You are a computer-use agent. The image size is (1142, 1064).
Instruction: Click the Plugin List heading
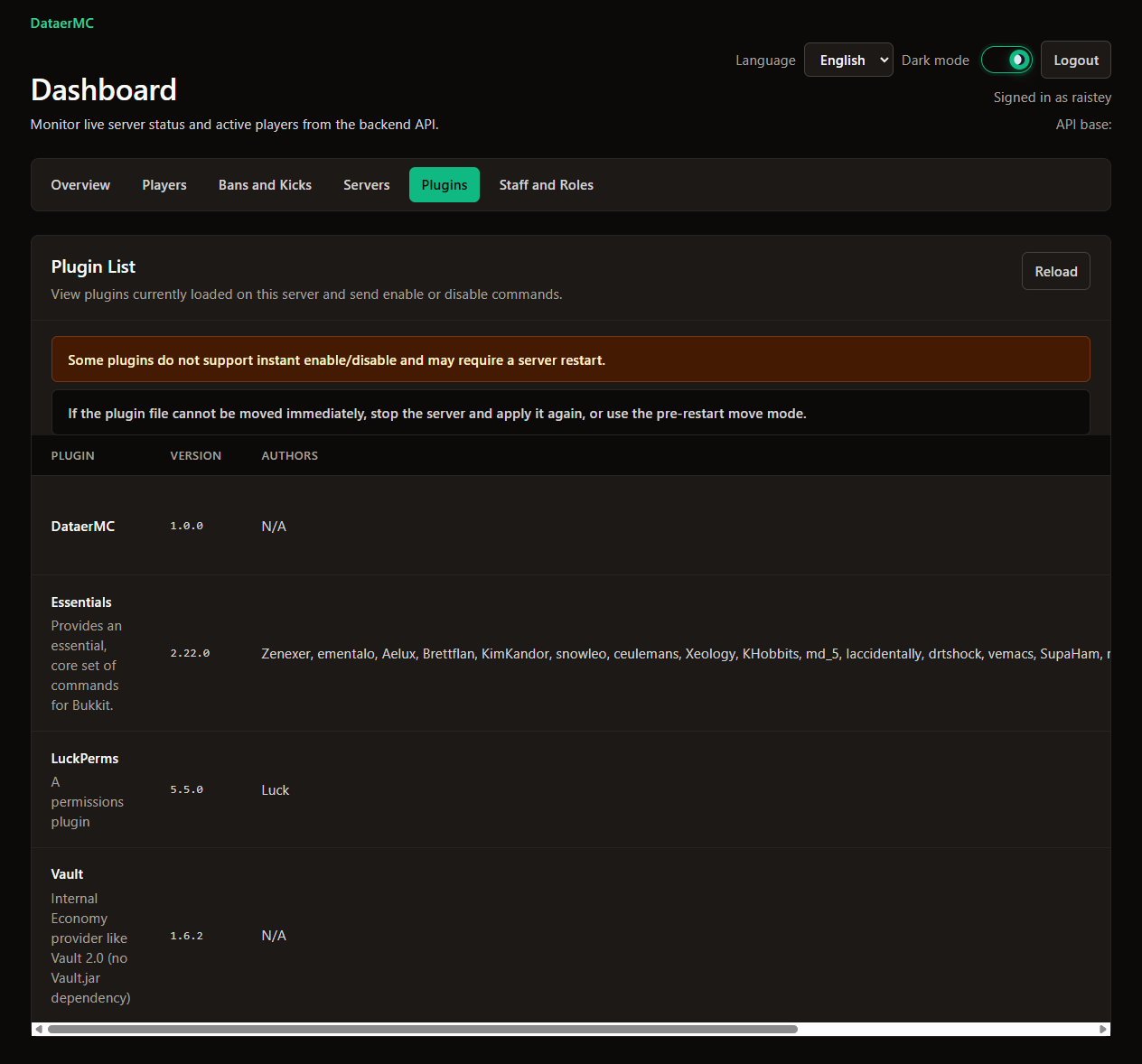pyautogui.click(x=93, y=266)
